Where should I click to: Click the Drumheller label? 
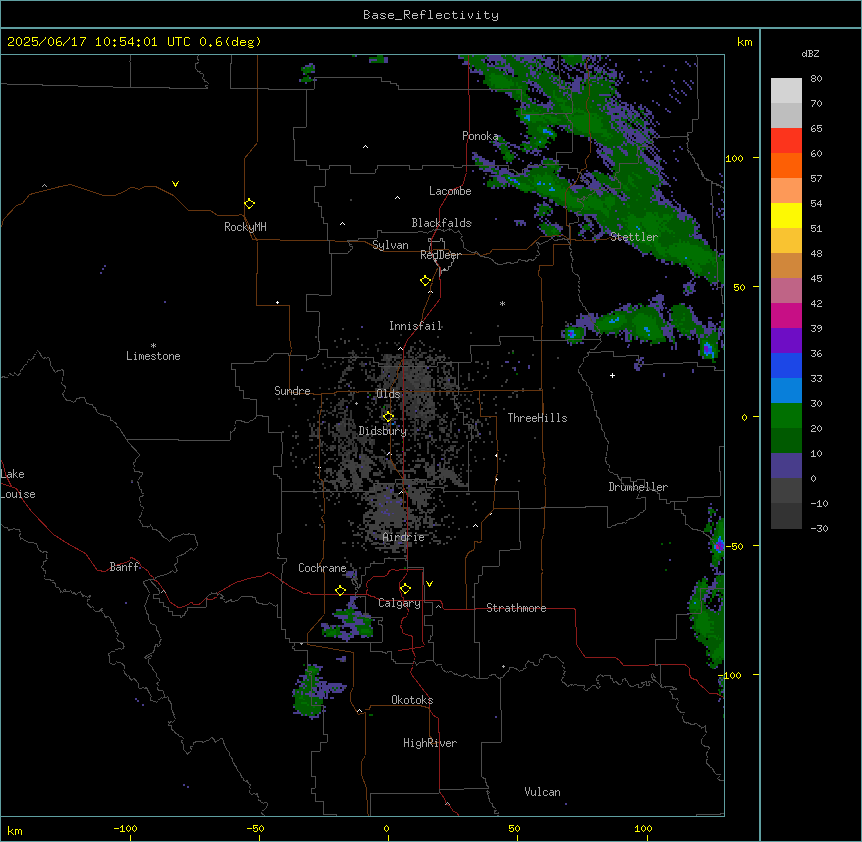point(638,487)
